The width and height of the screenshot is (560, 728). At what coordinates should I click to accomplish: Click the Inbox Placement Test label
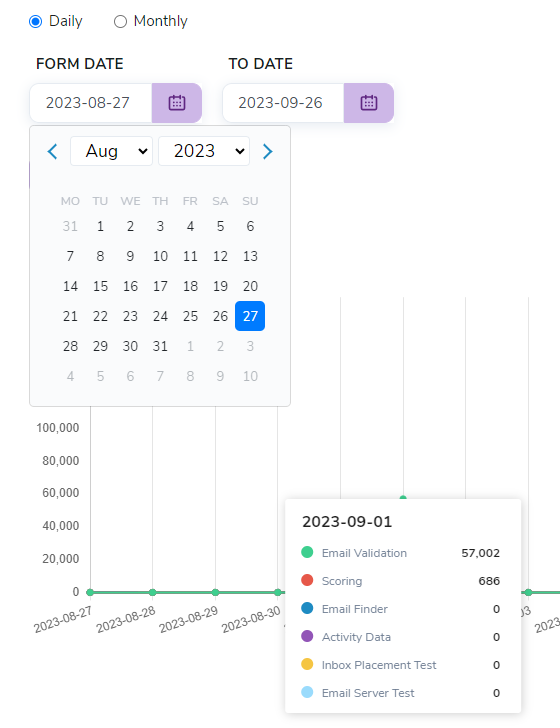[379, 665]
